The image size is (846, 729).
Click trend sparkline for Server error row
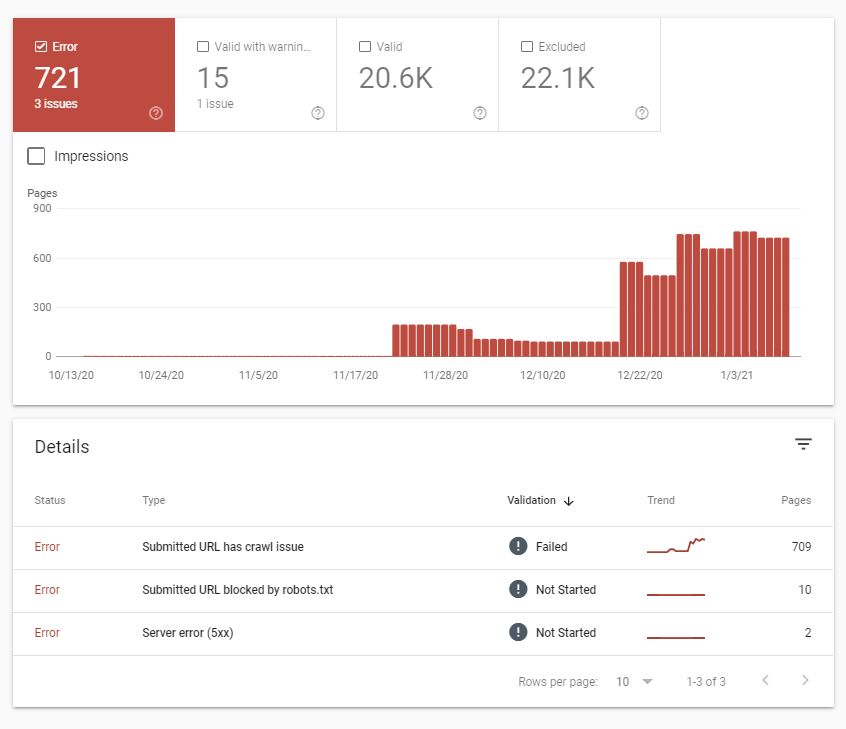pos(676,637)
